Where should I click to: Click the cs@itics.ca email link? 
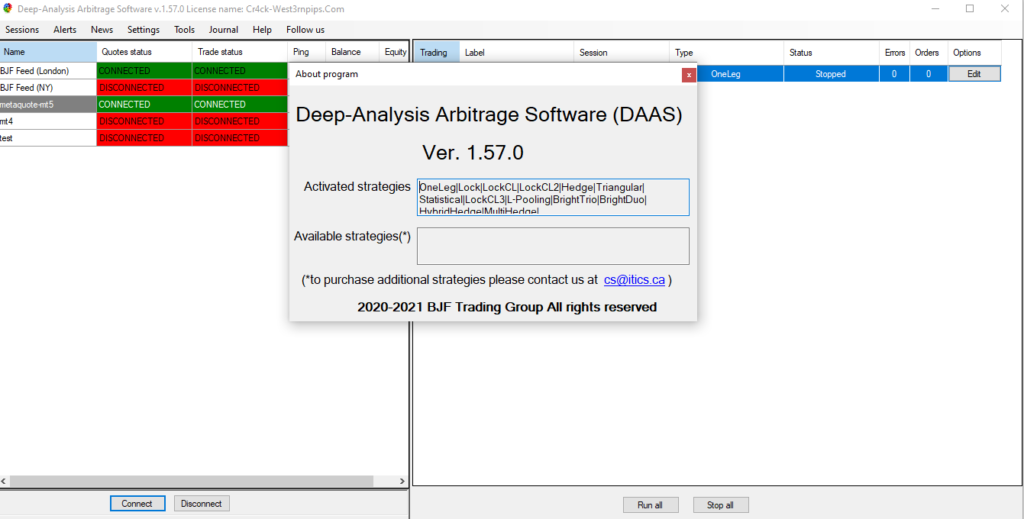pos(634,280)
